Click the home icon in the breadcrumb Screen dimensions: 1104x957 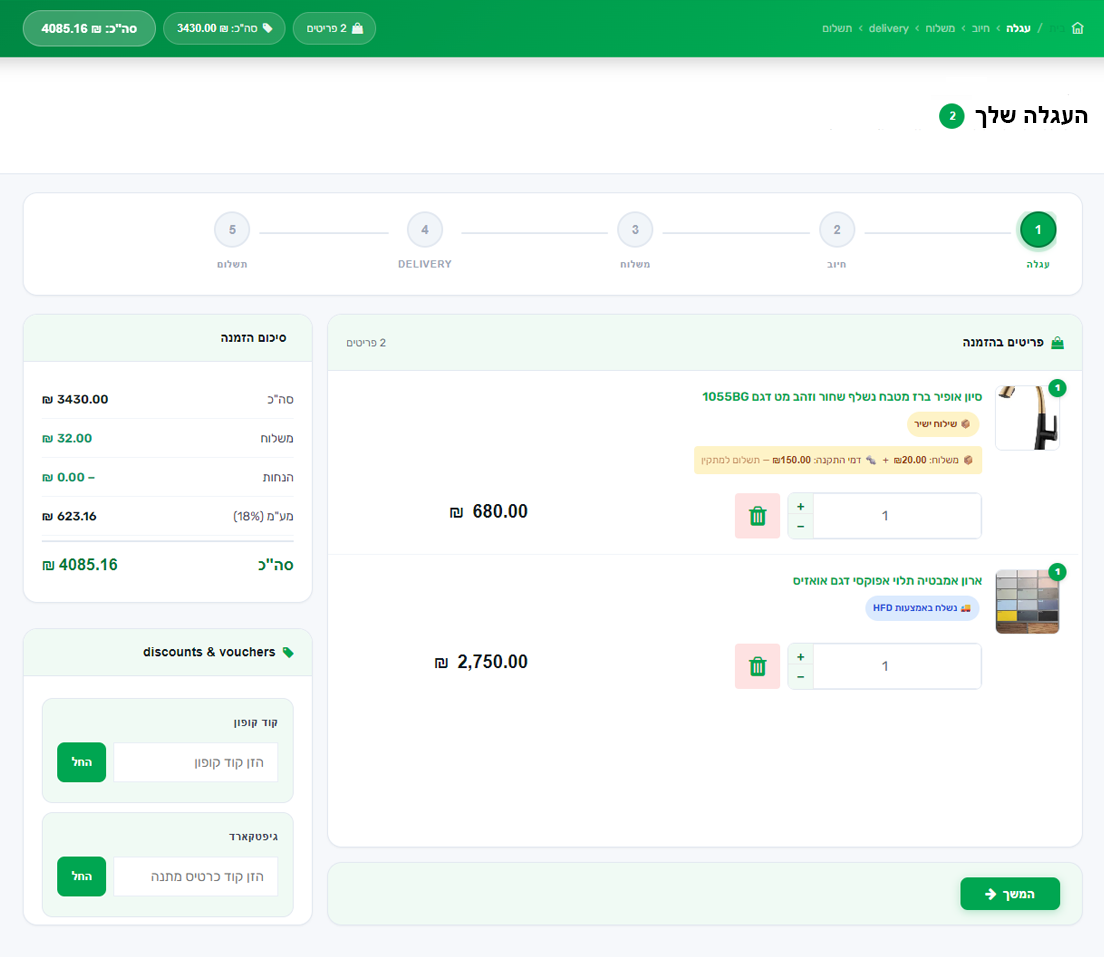pyautogui.click(x=1077, y=28)
